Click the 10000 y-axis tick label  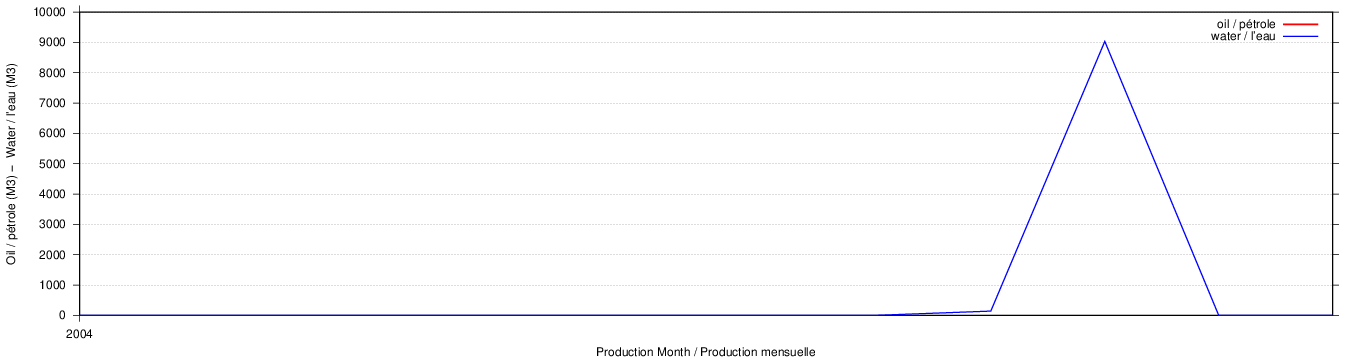coord(50,12)
